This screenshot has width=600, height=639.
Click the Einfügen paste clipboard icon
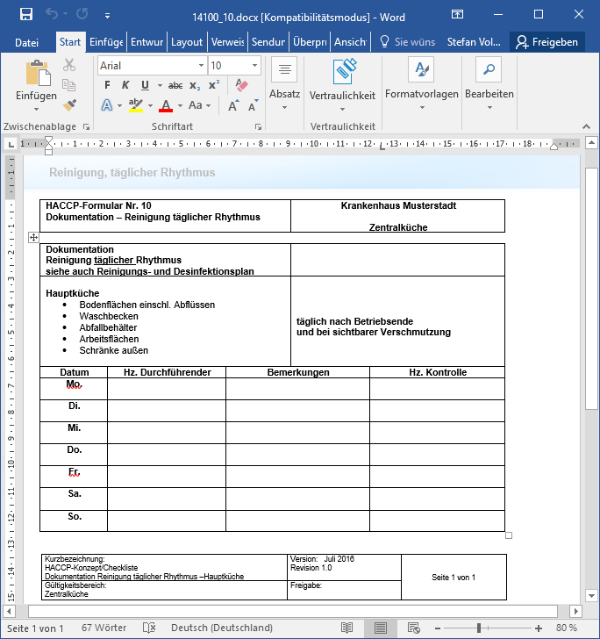pyautogui.click(x=37, y=74)
